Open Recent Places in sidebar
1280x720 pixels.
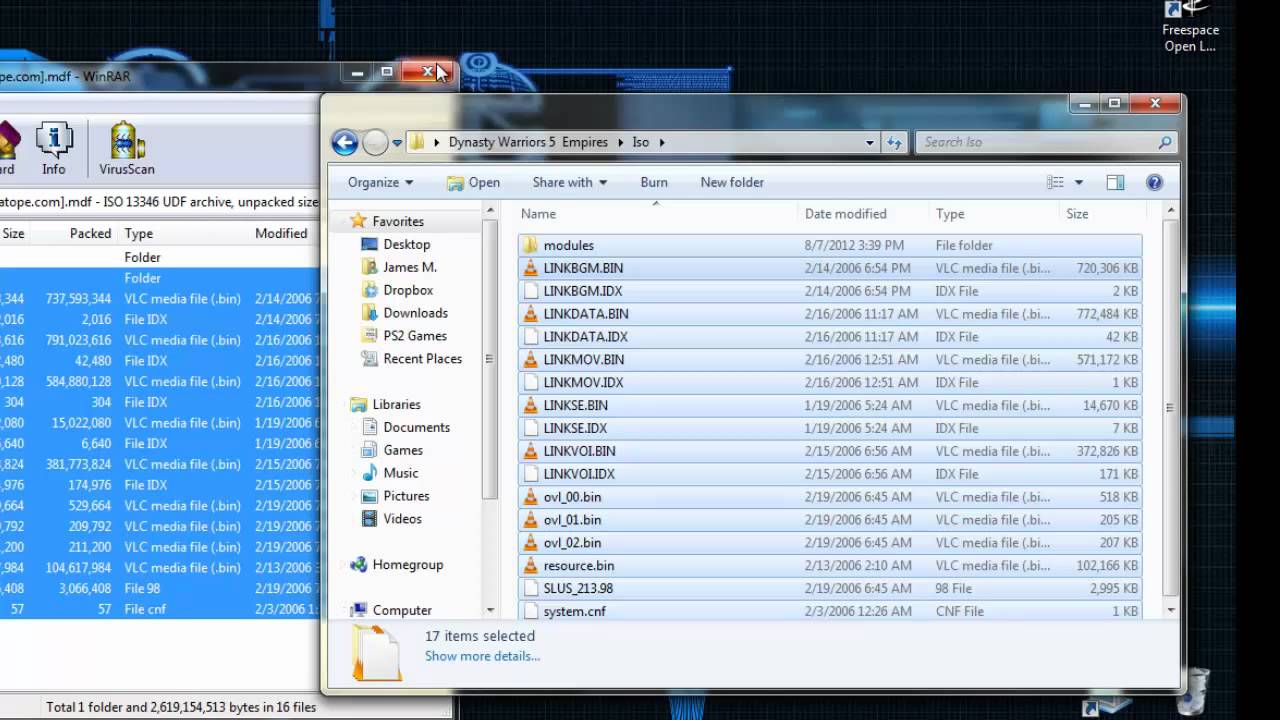(422, 359)
